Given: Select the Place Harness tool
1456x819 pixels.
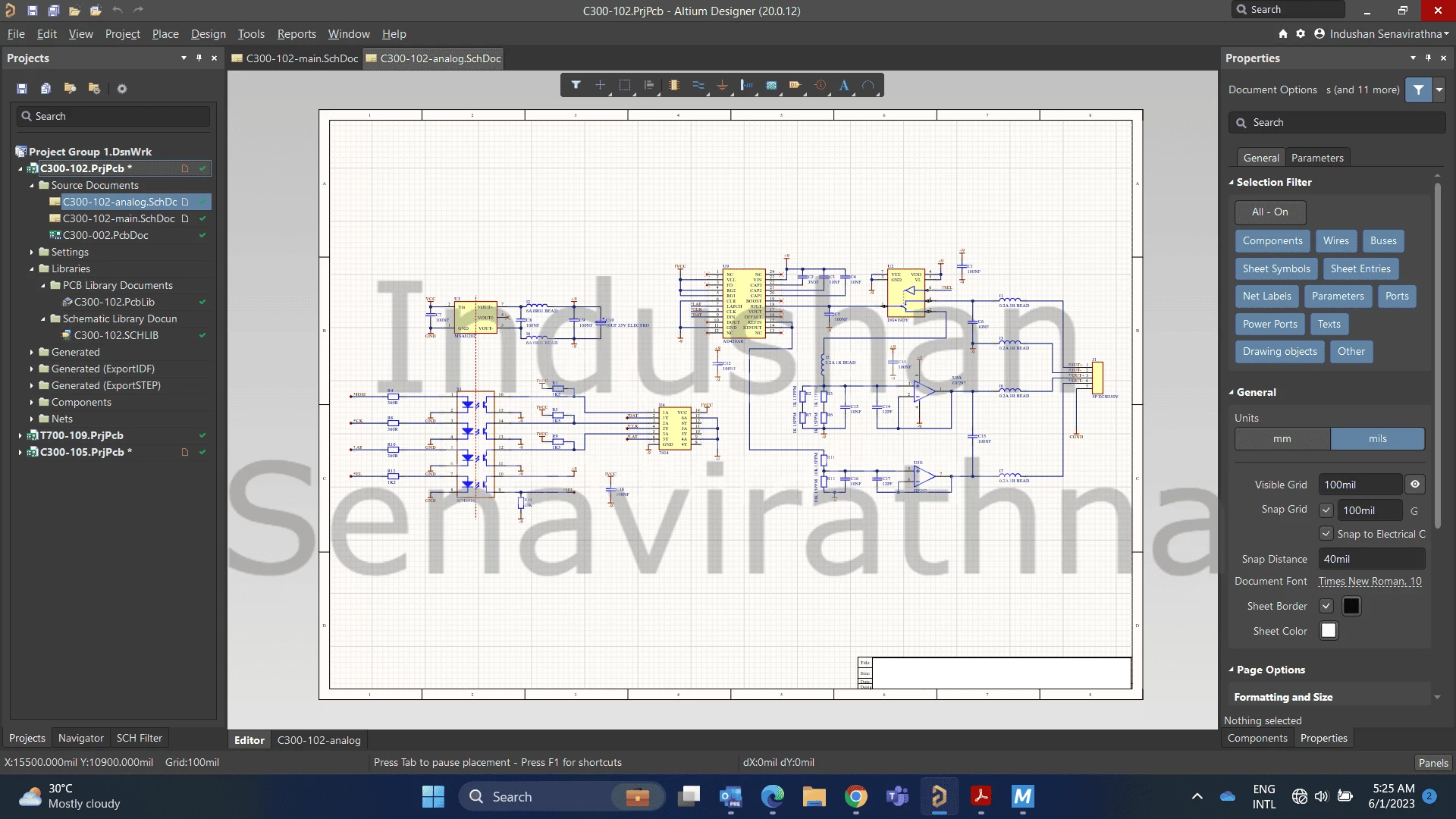Looking at the screenshot, I should tap(747, 85).
